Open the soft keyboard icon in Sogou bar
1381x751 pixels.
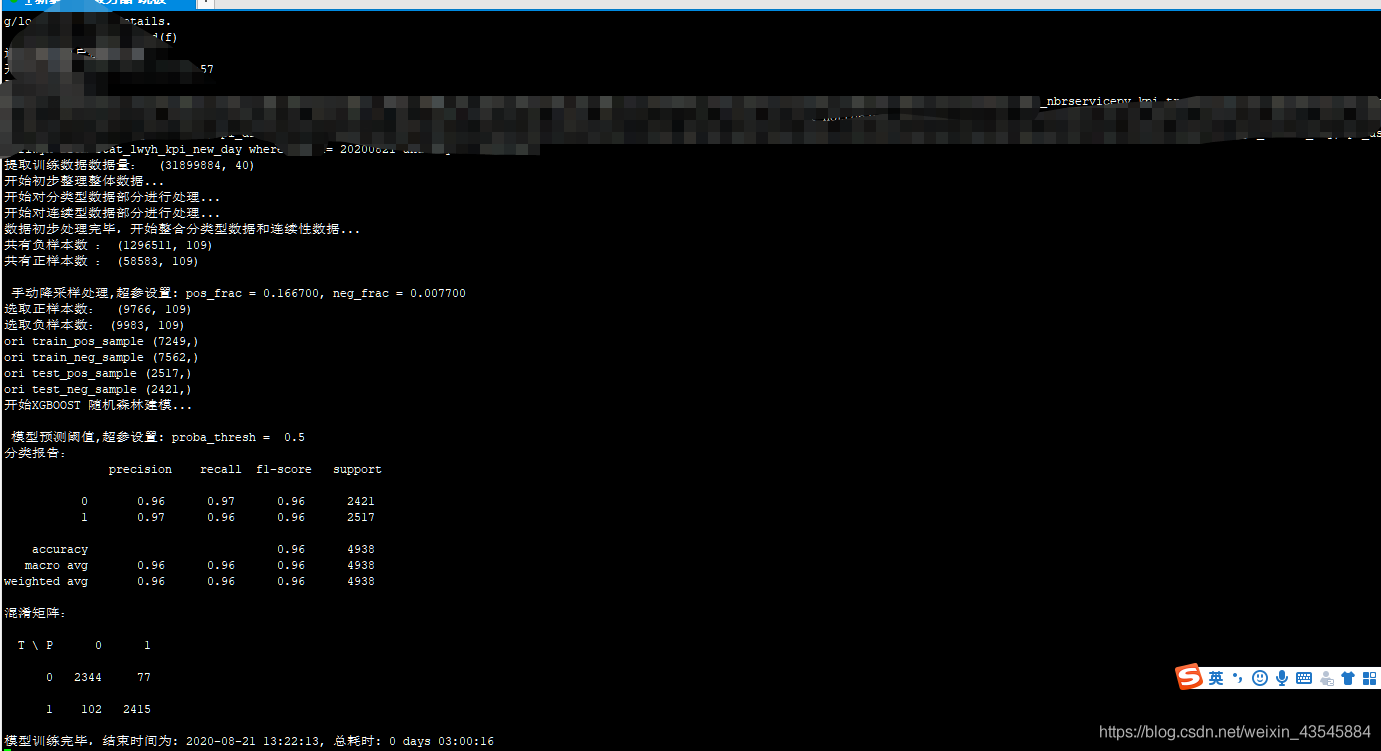pyautogui.click(x=1304, y=678)
